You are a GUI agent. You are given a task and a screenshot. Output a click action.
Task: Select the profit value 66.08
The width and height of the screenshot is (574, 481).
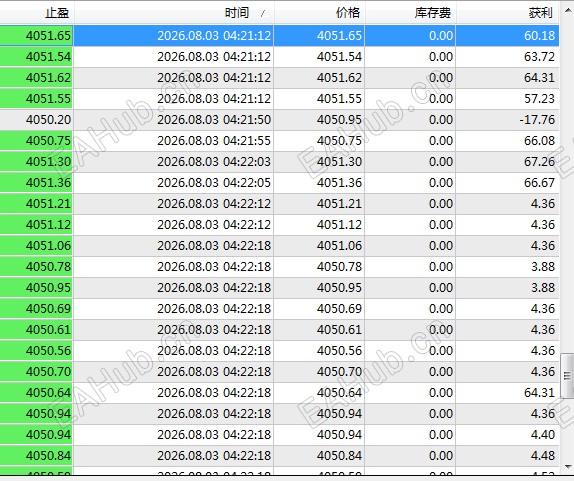(539, 141)
